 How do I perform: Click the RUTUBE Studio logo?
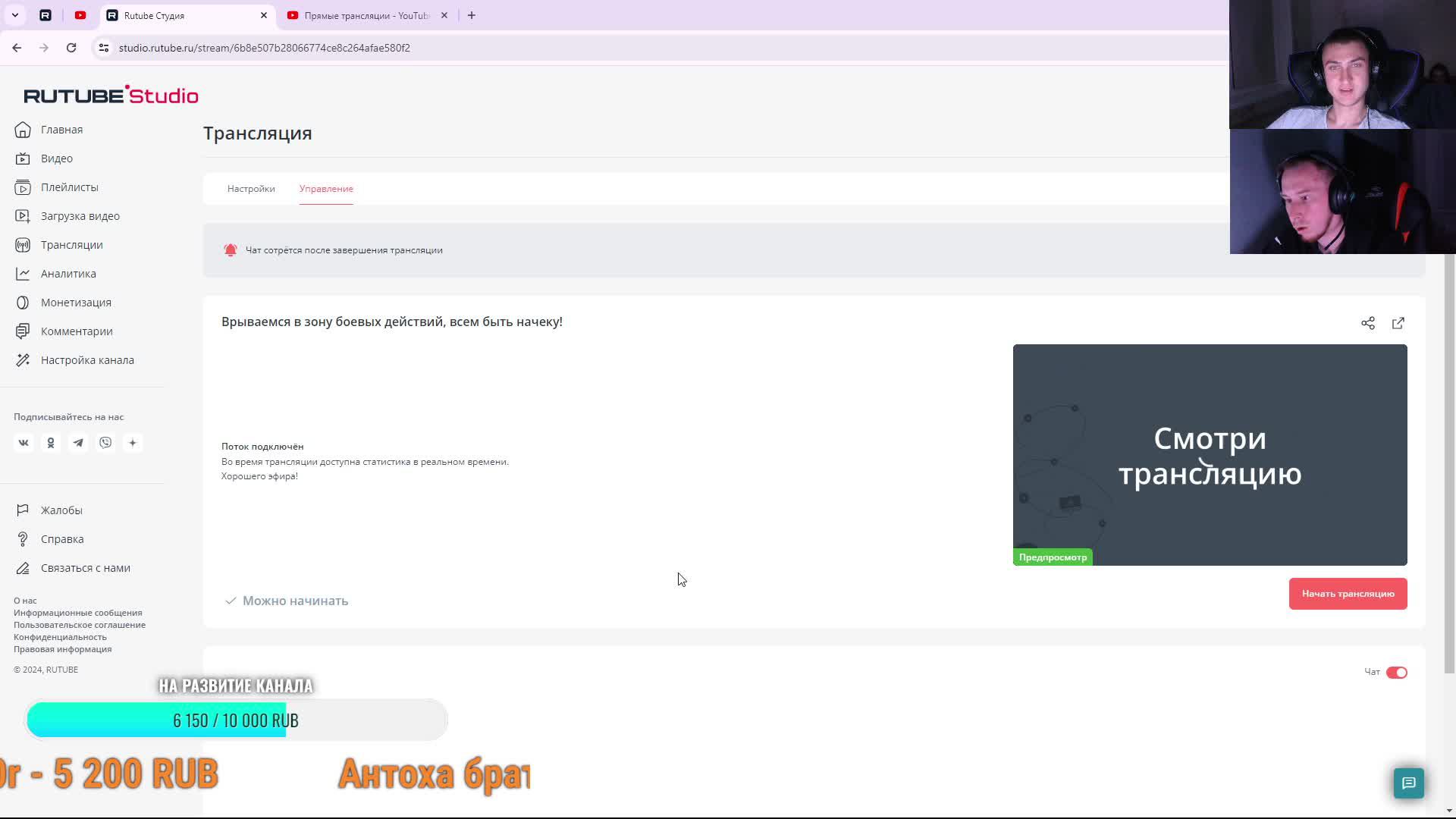[111, 96]
